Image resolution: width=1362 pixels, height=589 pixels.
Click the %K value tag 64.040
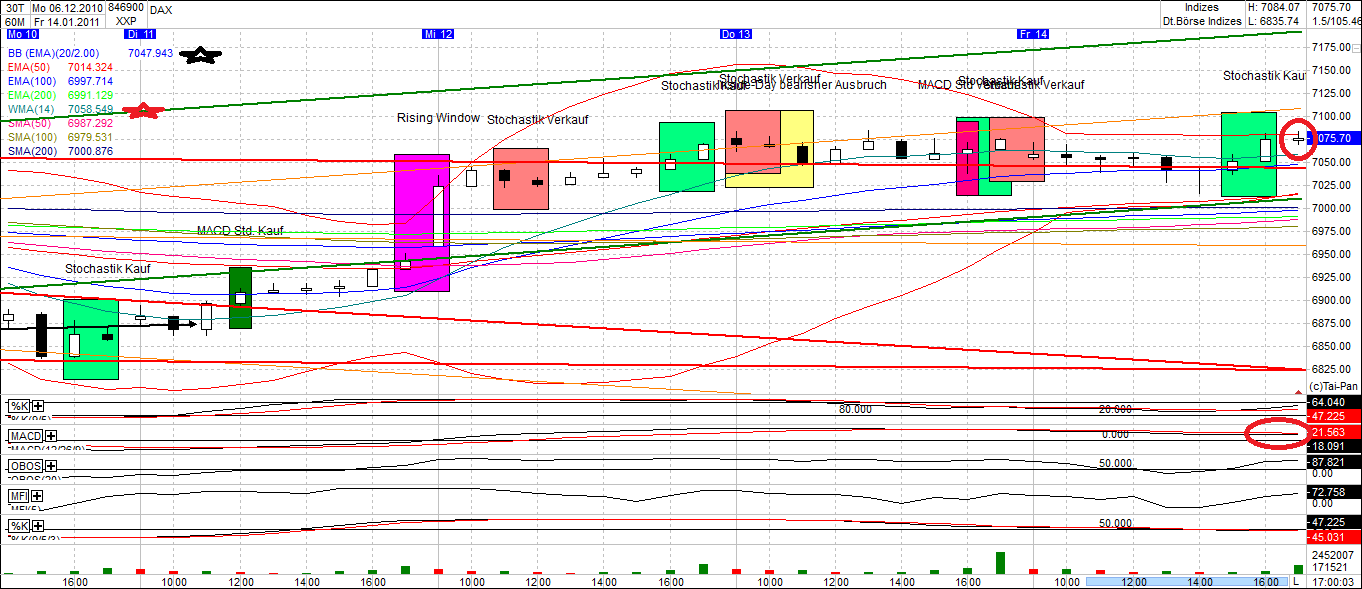click(1335, 402)
